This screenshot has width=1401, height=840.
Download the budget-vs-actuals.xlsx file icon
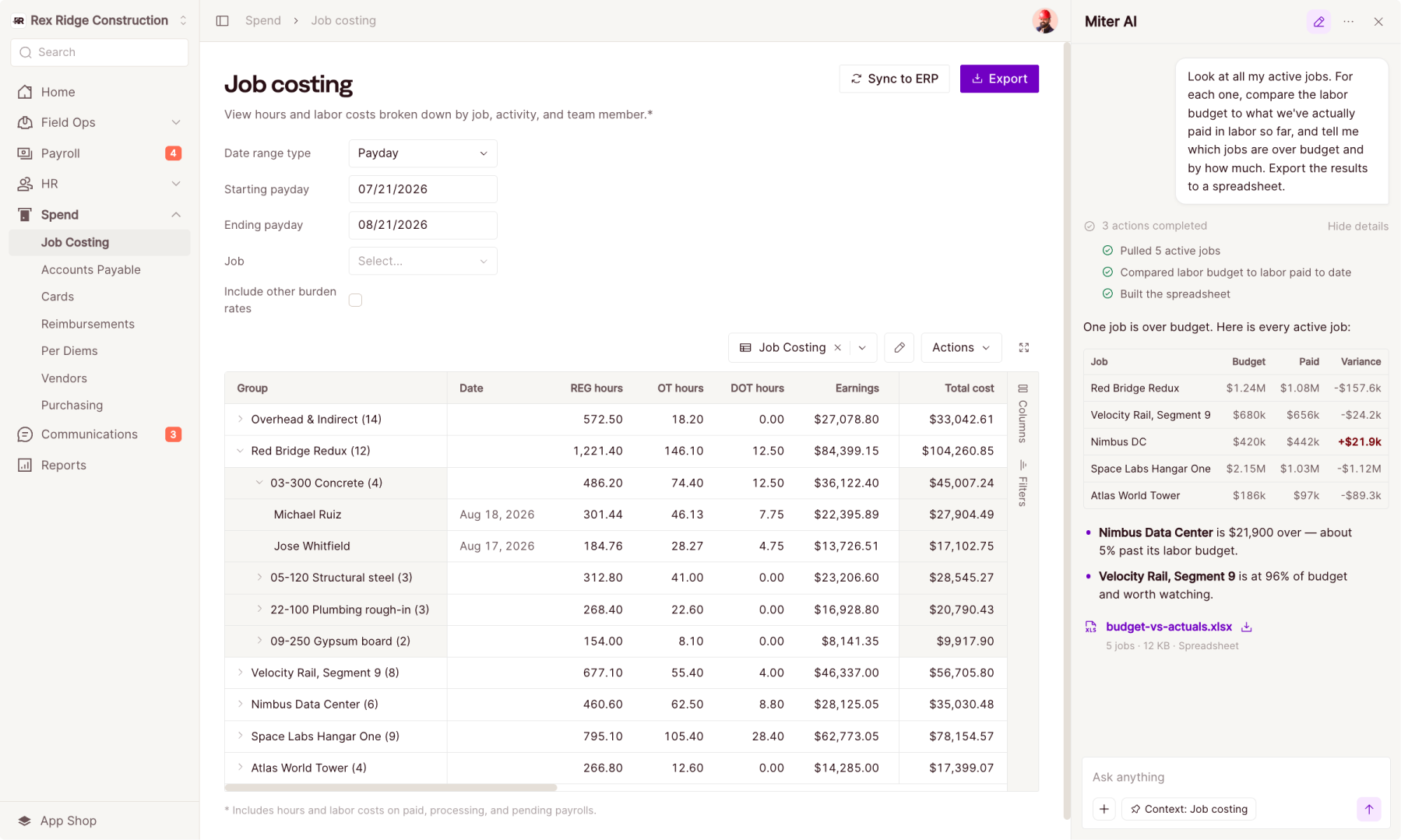[1246, 627]
